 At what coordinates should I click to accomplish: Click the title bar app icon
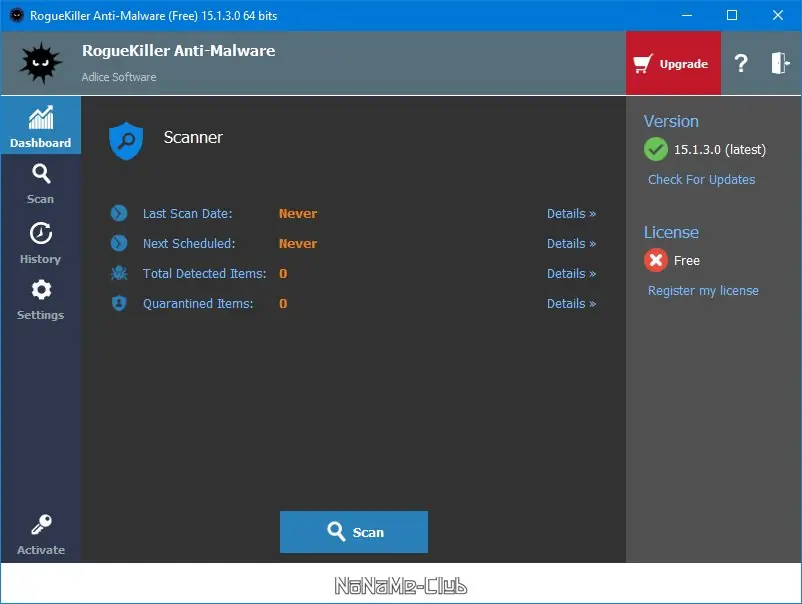tap(17, 15)
